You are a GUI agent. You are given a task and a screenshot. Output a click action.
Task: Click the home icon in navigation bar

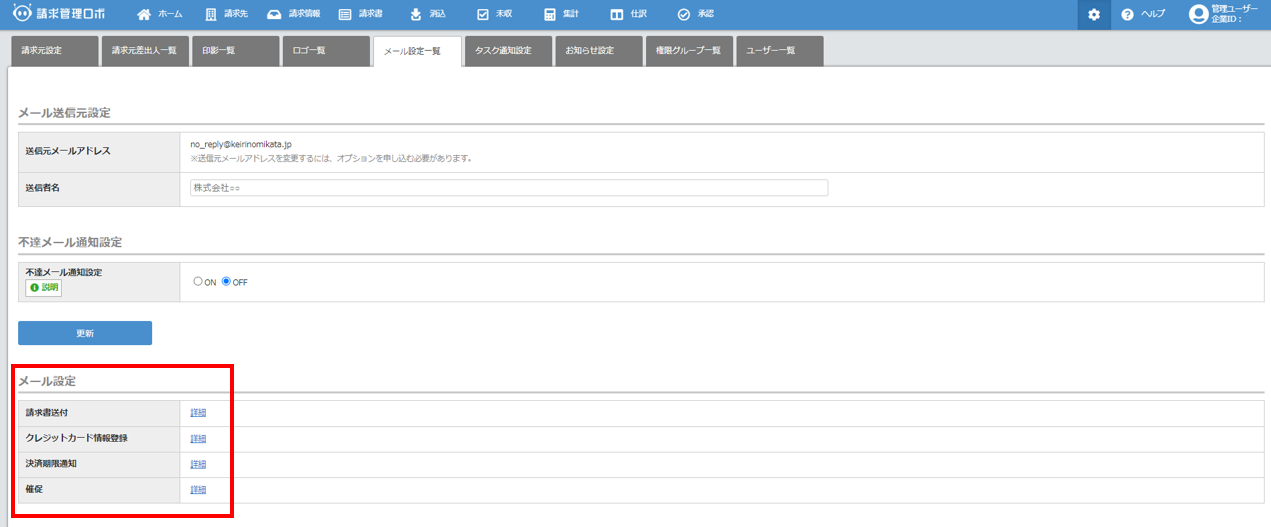click(144, 15)
